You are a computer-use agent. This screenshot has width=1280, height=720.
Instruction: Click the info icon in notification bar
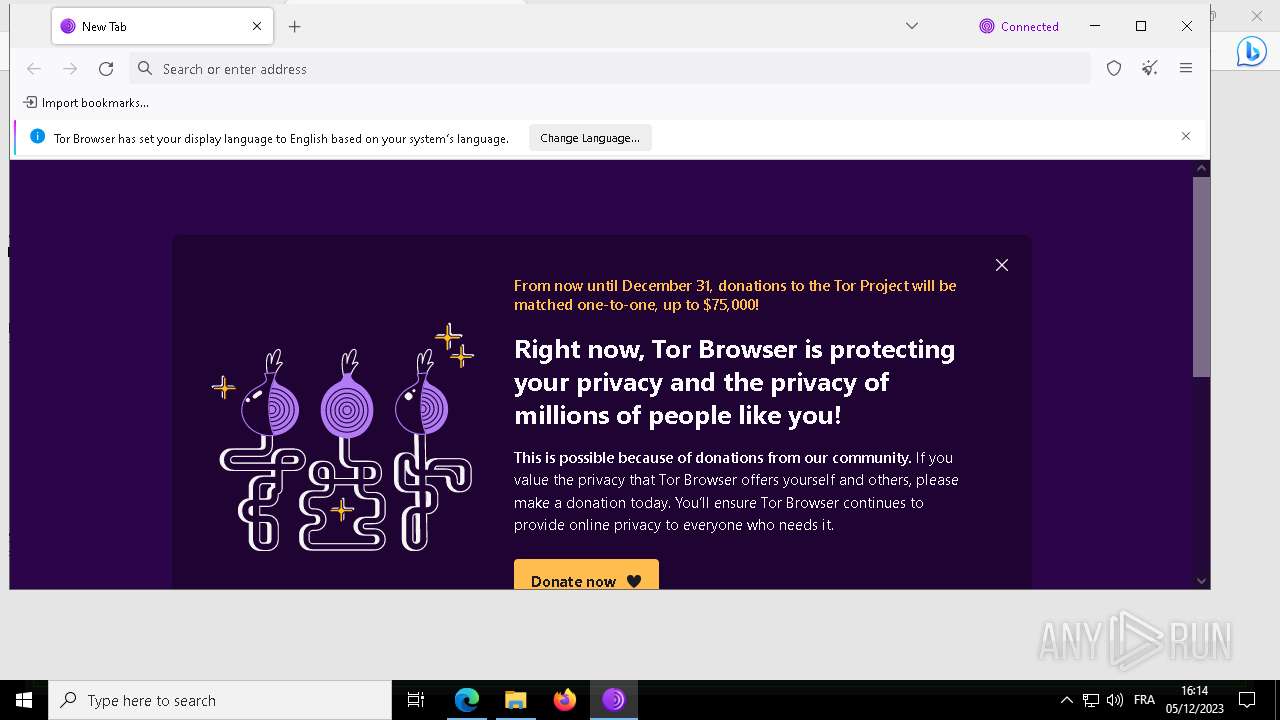pyautogui.click(x=37, y=137)
